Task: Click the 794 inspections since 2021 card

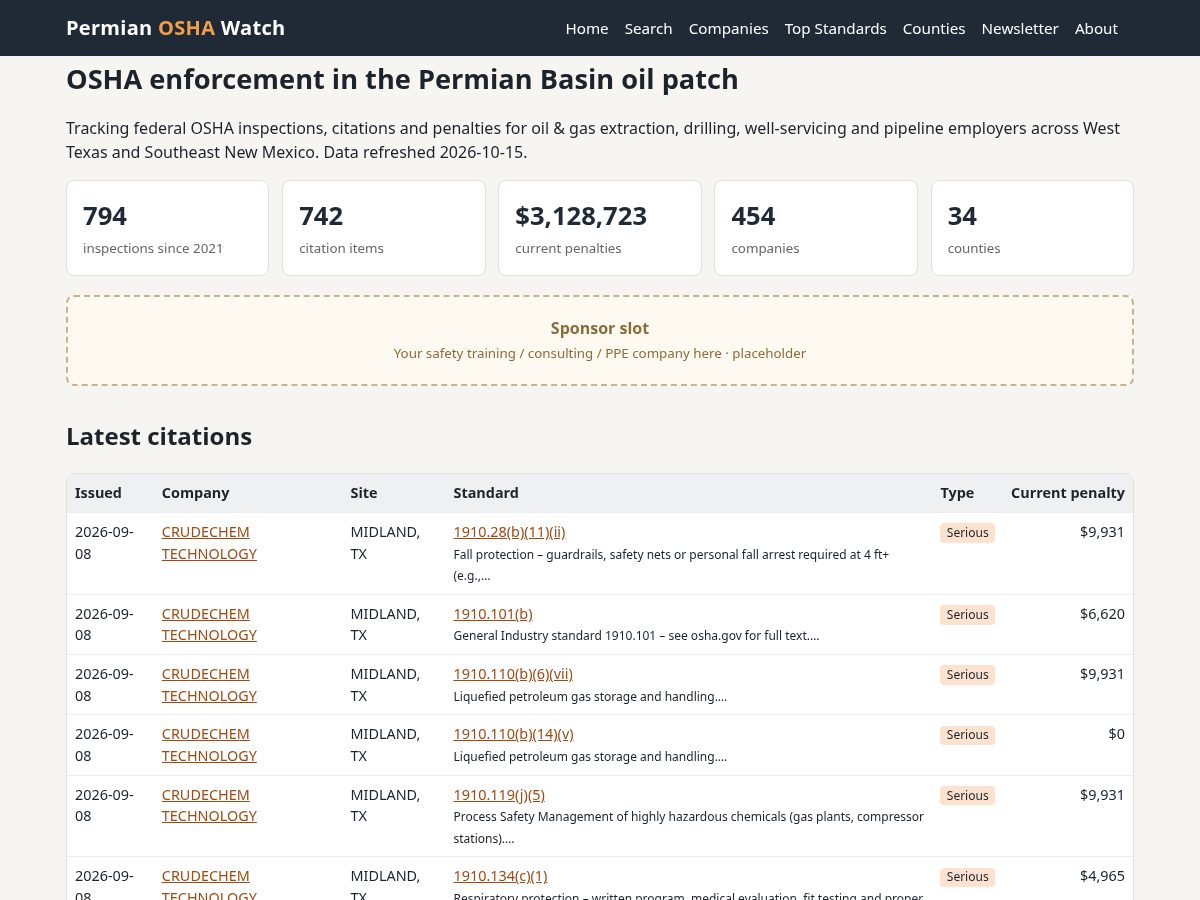Action: tap(167, 228)
